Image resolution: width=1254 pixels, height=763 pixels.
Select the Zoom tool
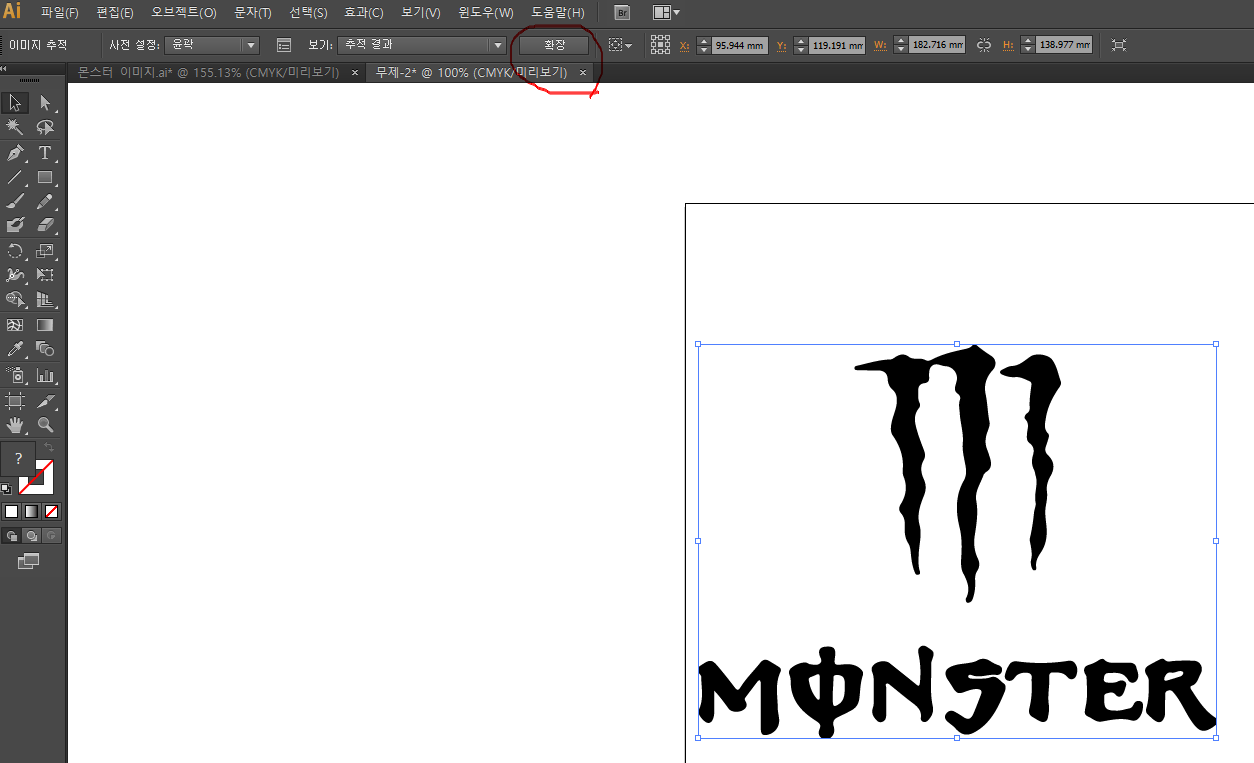click(45, 425)
